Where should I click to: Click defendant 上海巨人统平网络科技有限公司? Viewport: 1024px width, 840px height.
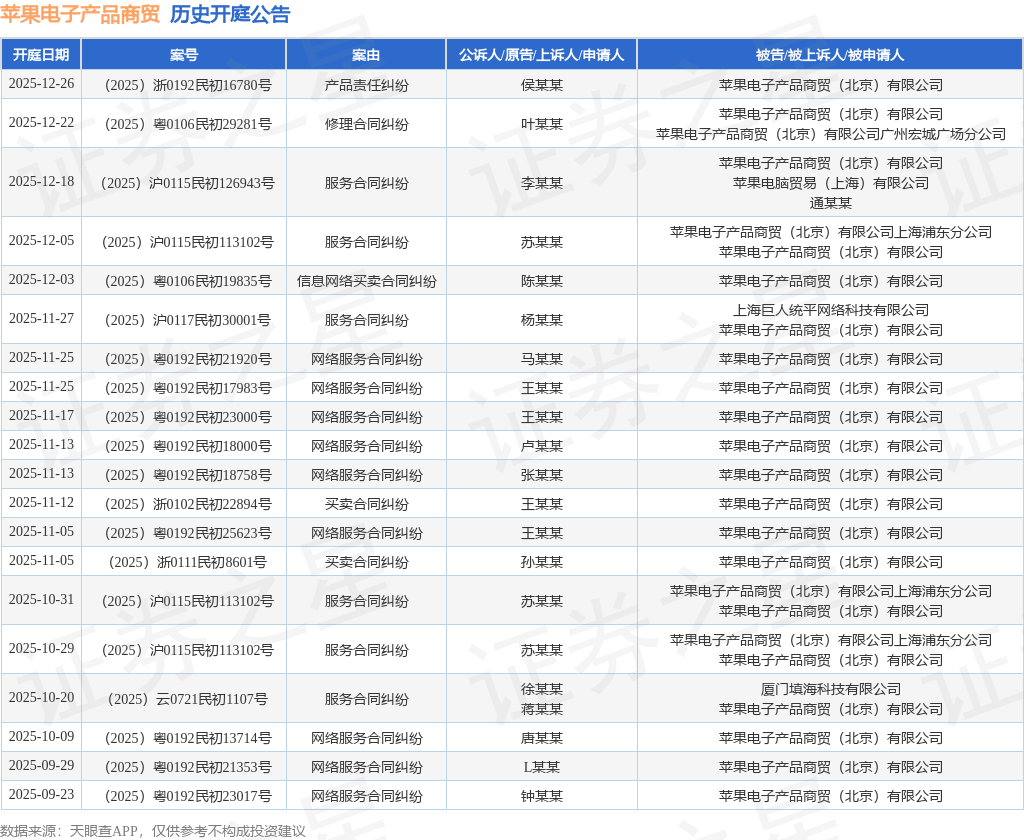pos(831,310)
